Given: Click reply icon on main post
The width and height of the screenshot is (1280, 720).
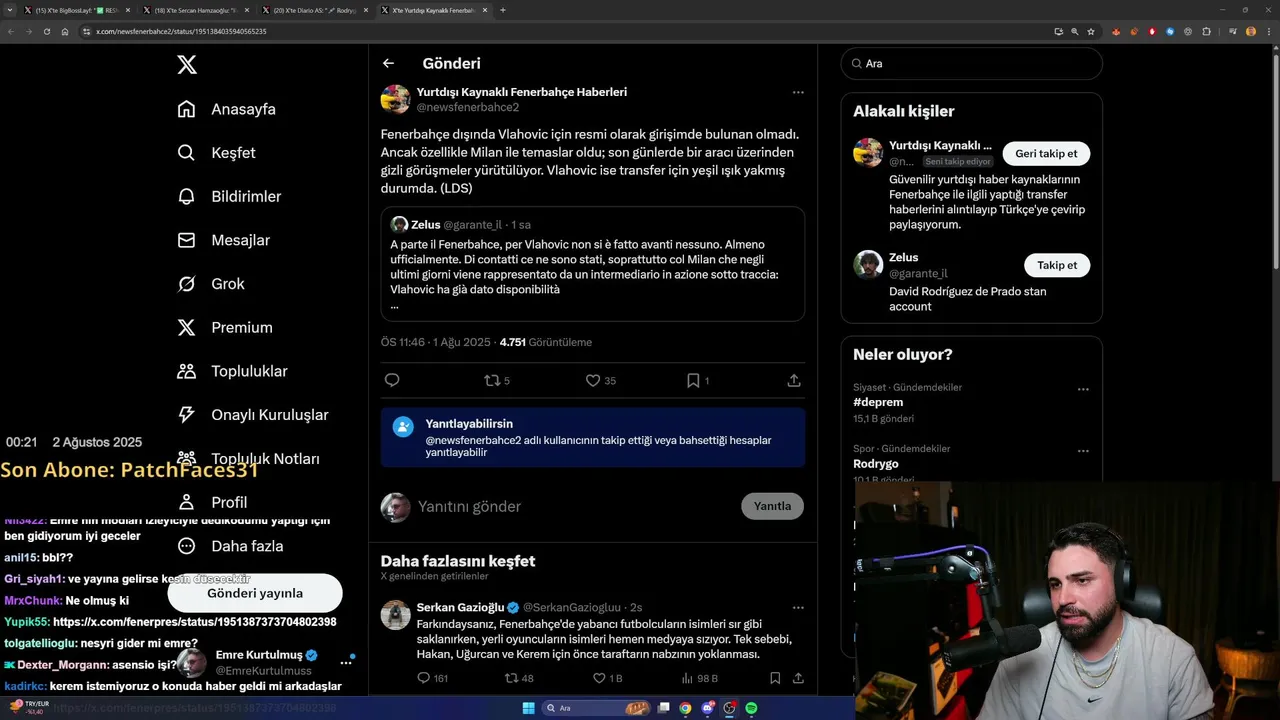Looking at the screenshot, I should (392, 380).
